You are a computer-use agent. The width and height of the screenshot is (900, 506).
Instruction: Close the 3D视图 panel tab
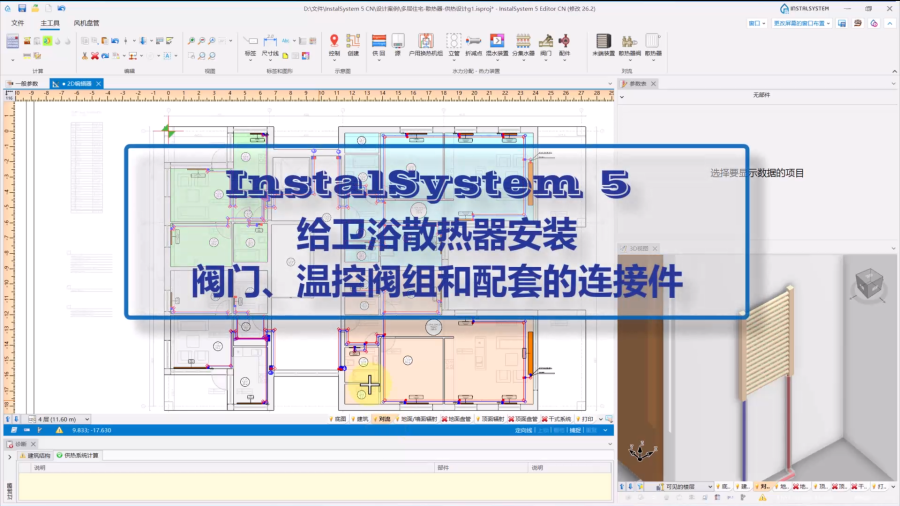[655, 248]
